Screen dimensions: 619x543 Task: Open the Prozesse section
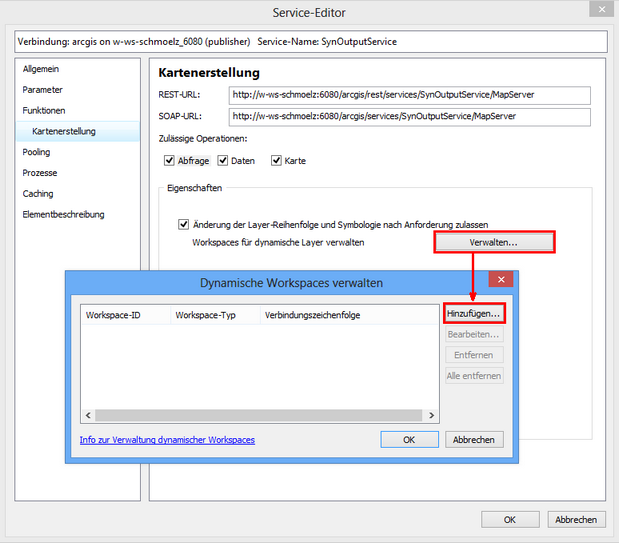pos(40,173)
